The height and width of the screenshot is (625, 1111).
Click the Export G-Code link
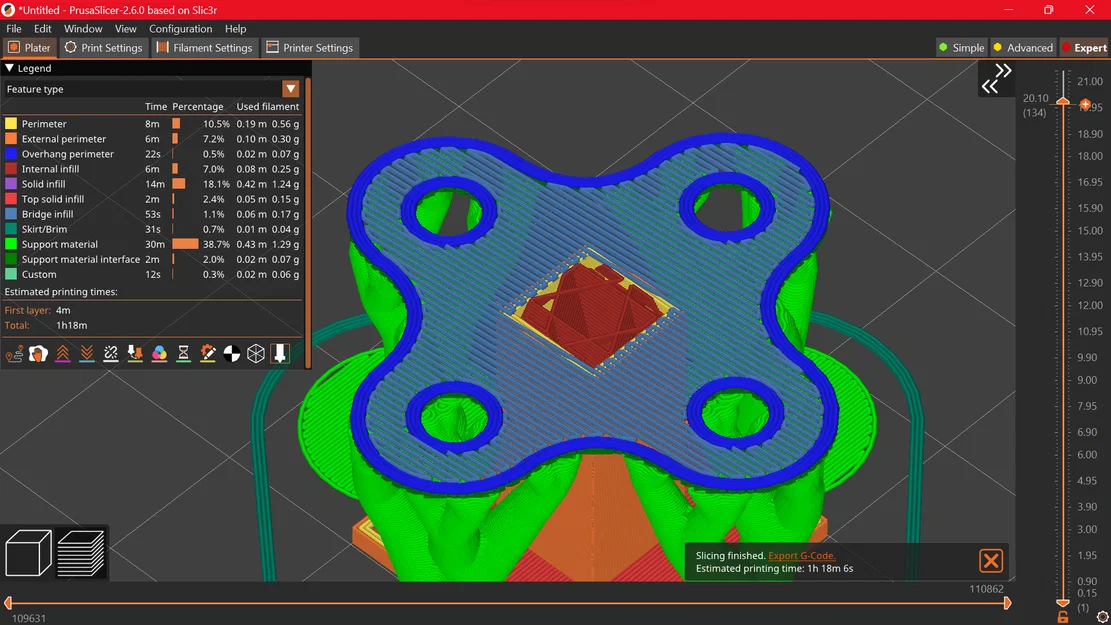point(801,556)
